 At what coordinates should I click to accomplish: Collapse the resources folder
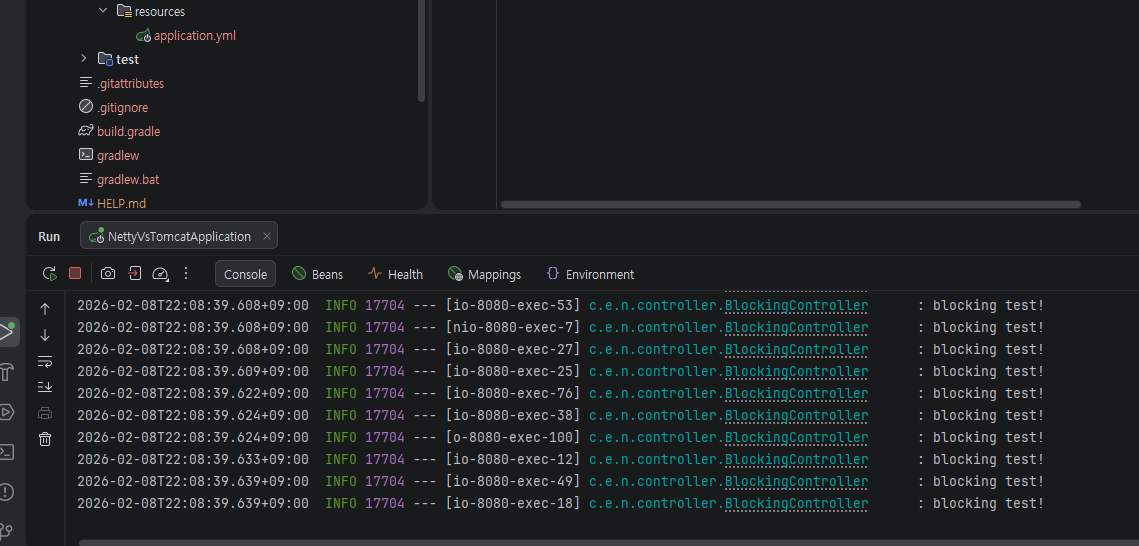click(x=102, y=11)
